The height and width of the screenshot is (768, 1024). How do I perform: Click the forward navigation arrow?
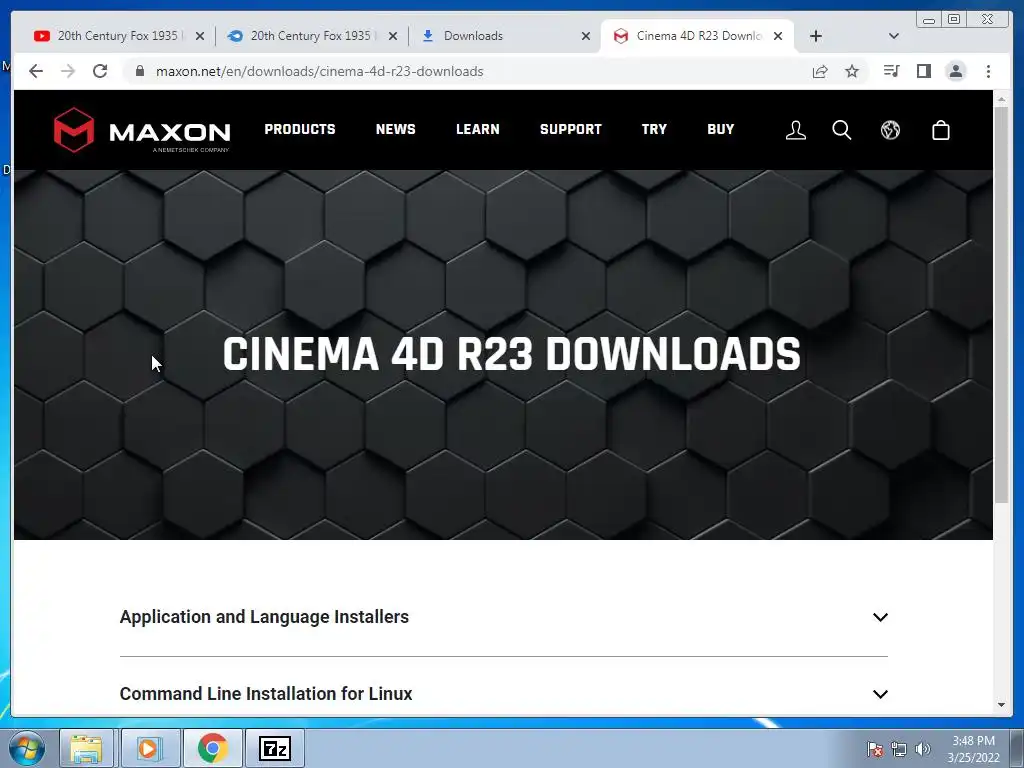coord(68,71)
